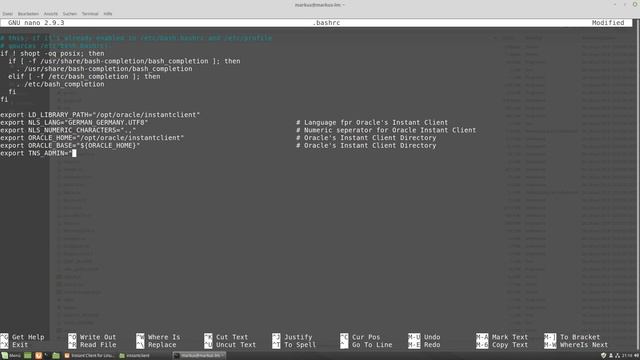Open the Ansicht menu

[x=51, y=13]
